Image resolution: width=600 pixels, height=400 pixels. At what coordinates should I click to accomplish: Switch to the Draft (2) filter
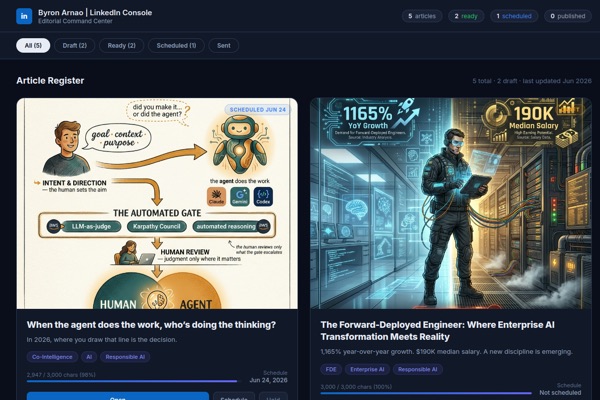click(75, 46)
